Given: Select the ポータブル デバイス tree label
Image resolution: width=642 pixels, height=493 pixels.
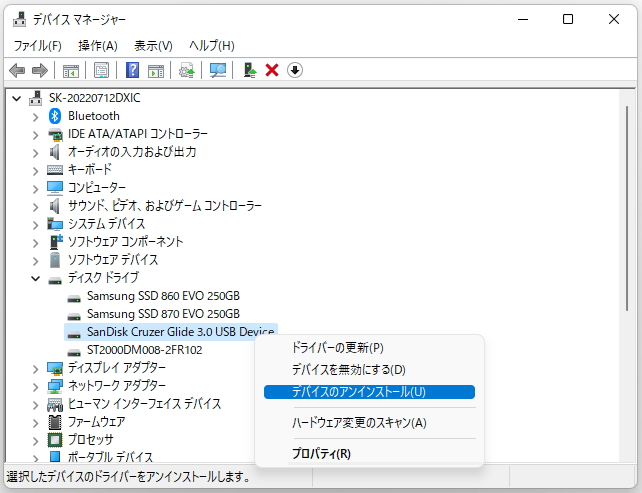Looking at the screenshot, I should (110, 457).
